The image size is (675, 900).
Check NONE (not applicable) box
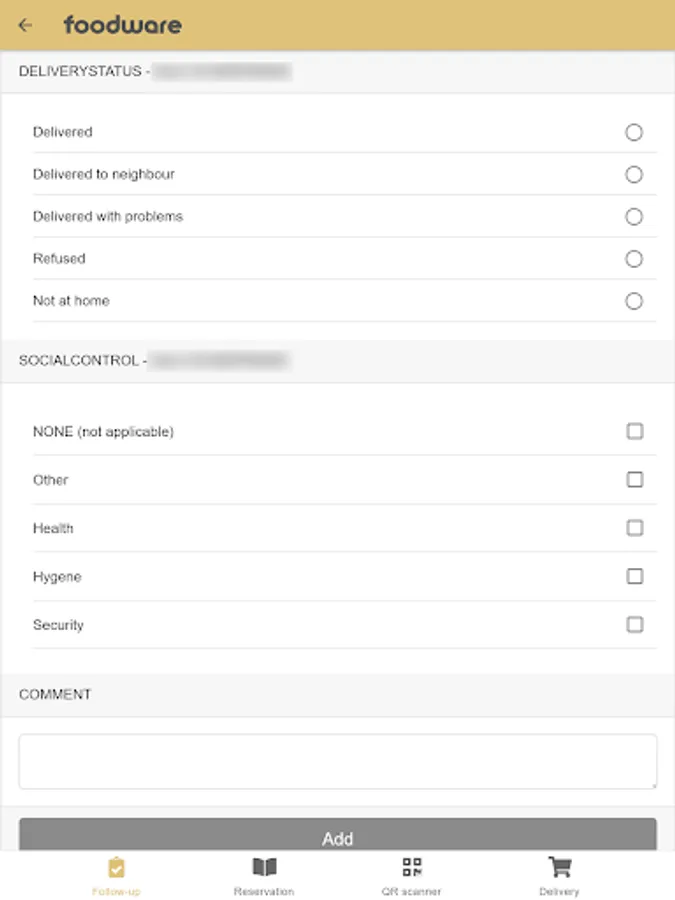point(634,432)
